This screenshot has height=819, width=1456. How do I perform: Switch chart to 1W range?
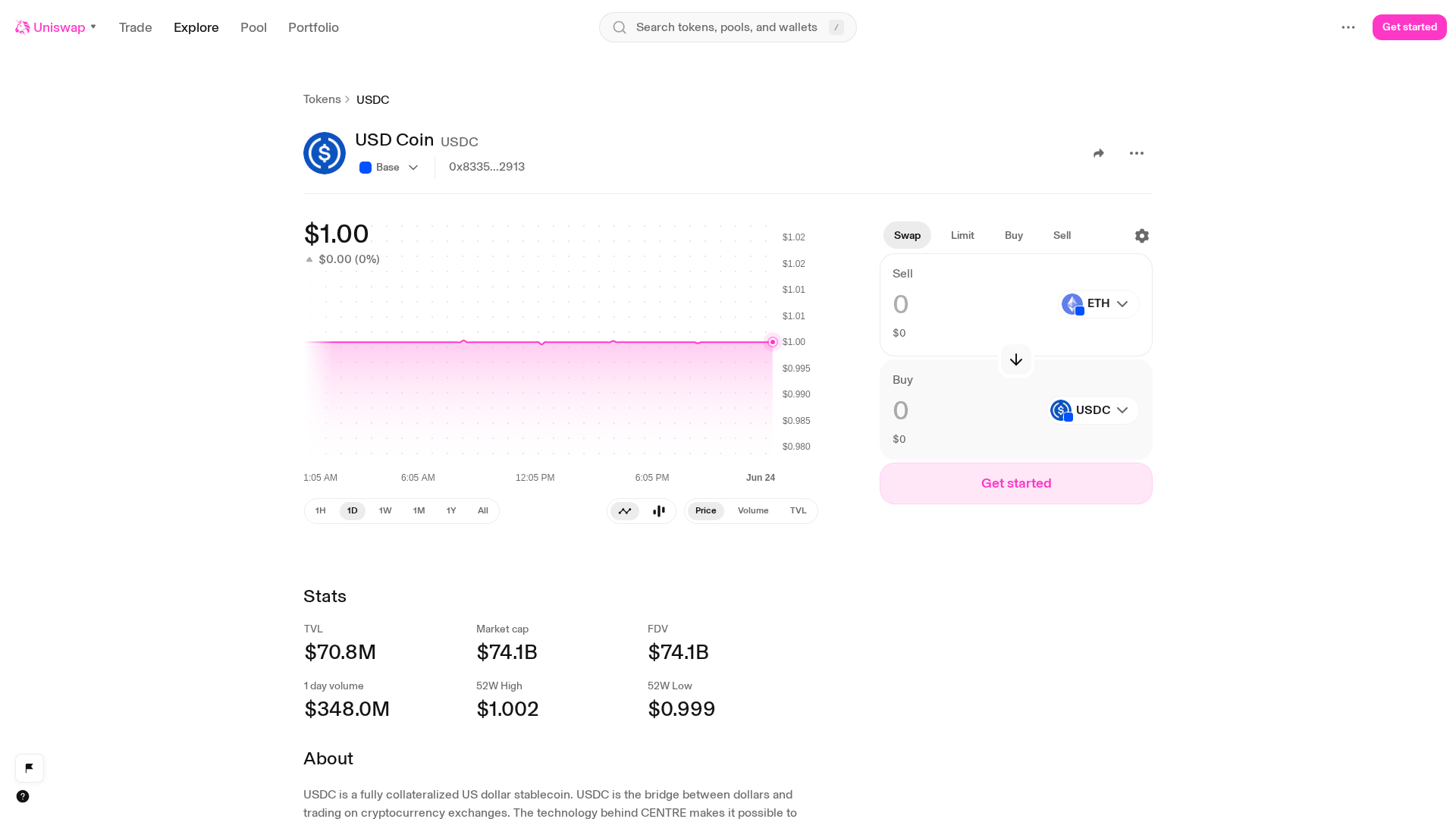[x=385, y=511]
